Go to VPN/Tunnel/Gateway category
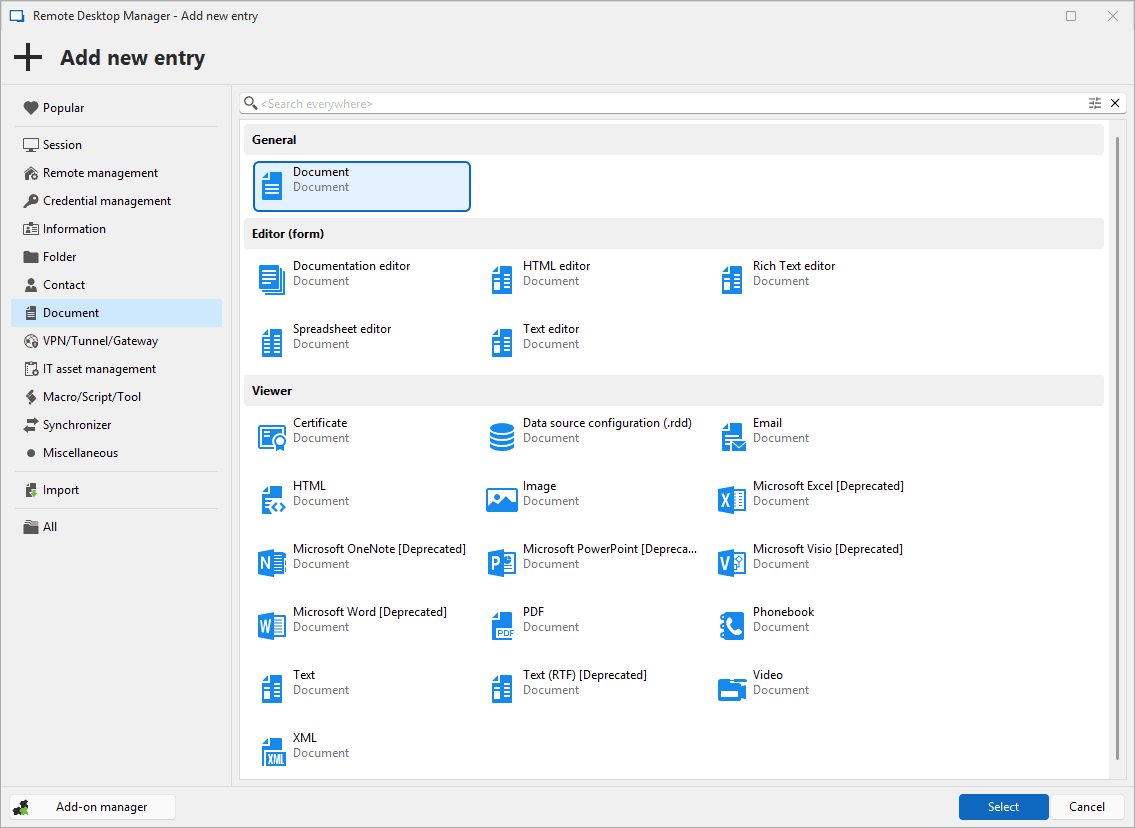The width and height of the screenshot is (1135, 828). point(100,341)
